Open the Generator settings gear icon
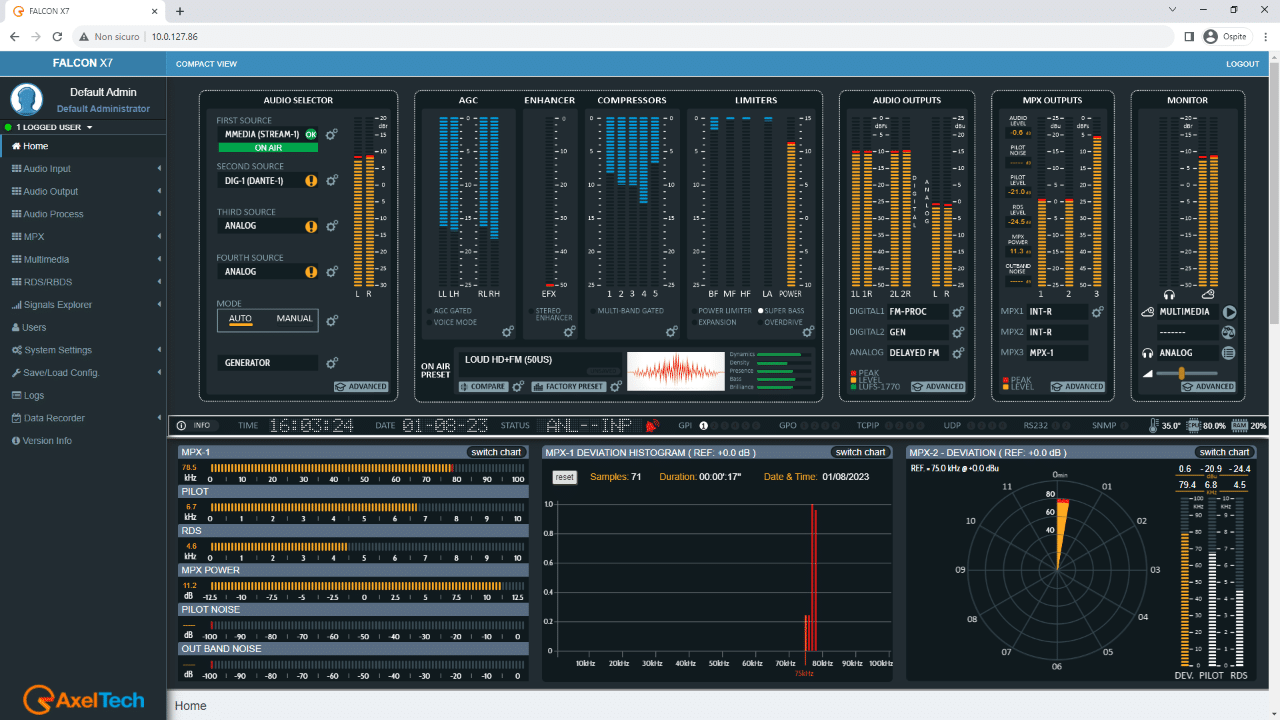 point(332,363)
